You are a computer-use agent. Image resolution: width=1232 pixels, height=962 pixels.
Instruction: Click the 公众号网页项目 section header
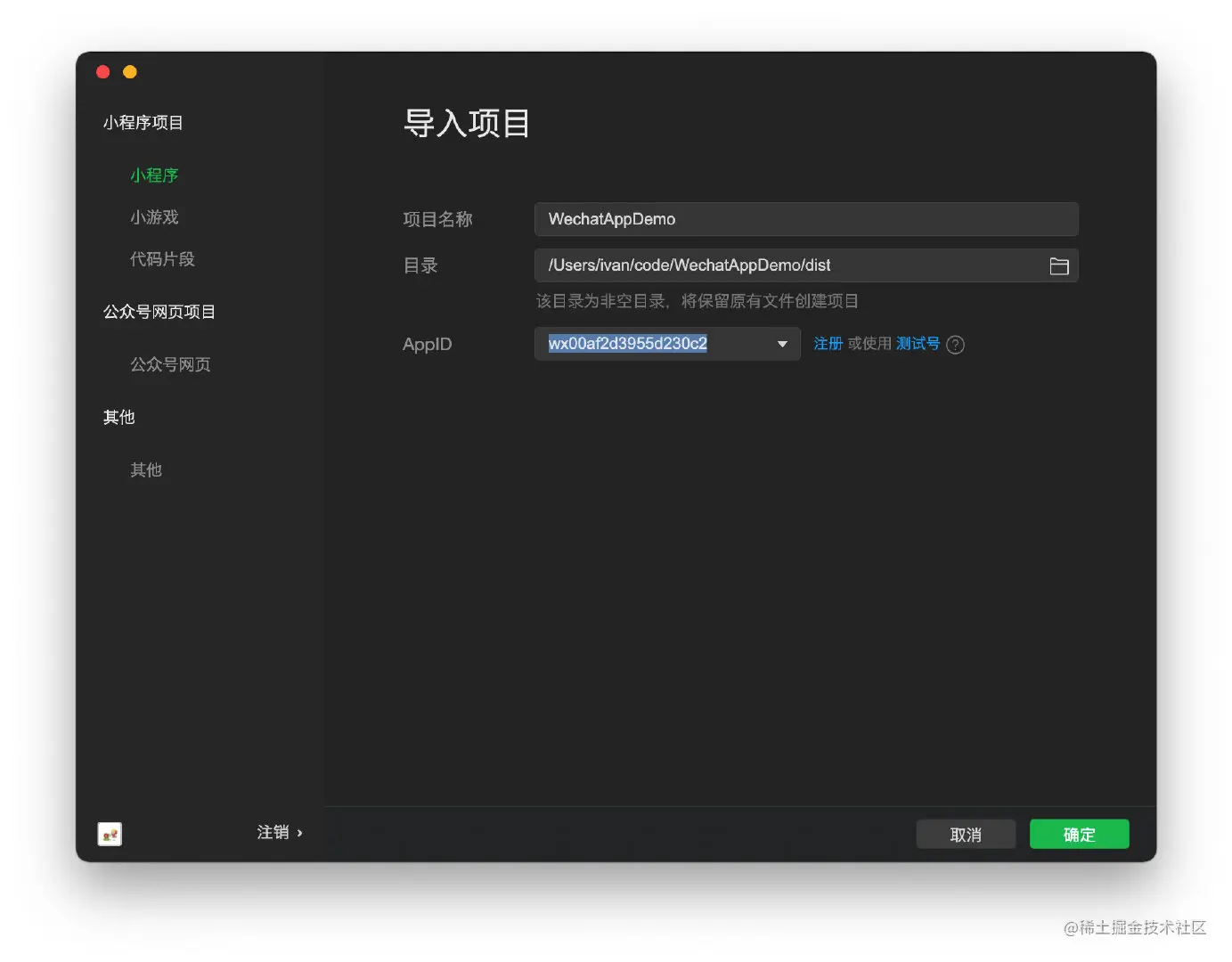click(159, 311)
